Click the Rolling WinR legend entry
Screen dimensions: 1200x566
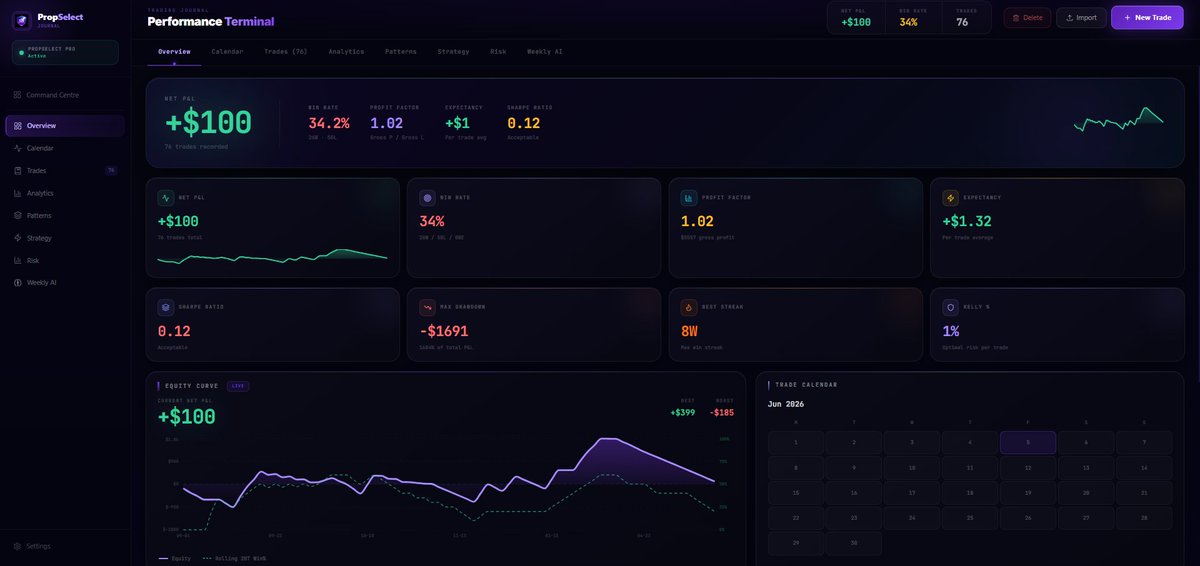[234, 558]
